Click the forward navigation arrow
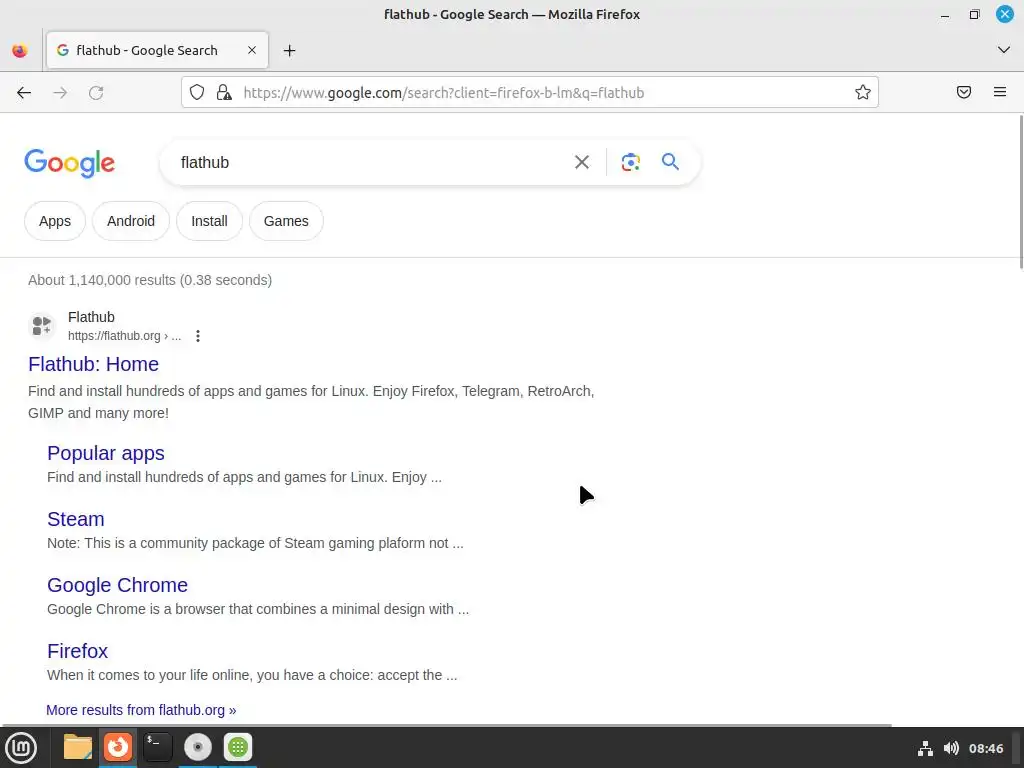 (60, 93)
